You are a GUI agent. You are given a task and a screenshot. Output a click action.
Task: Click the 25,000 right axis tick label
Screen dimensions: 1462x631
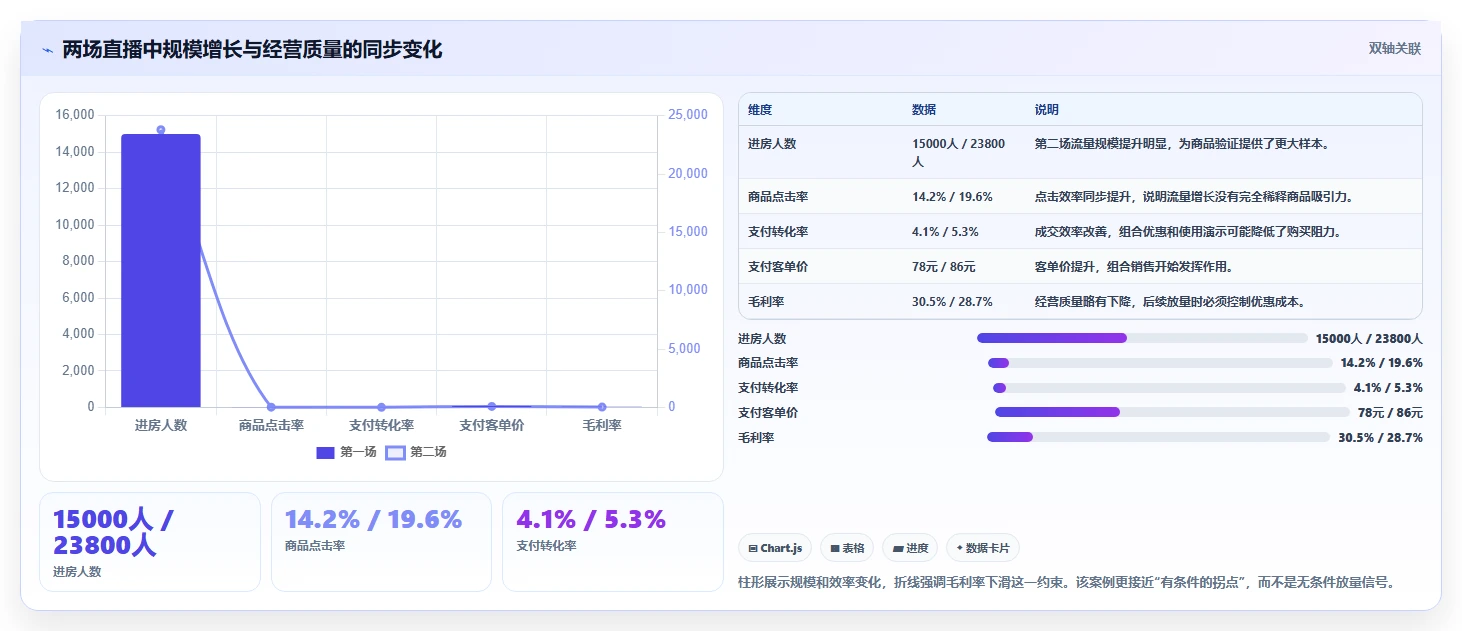687,115
